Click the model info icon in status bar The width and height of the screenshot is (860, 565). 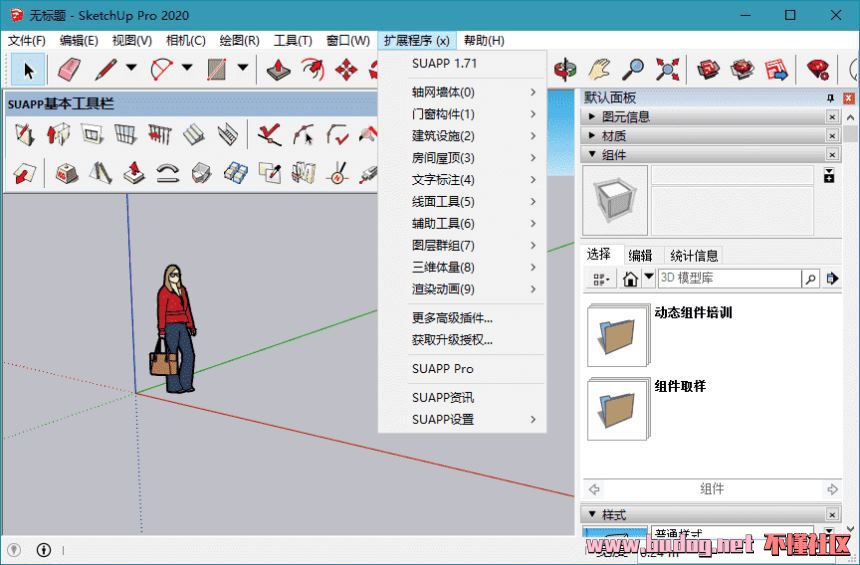pos(44,550)
